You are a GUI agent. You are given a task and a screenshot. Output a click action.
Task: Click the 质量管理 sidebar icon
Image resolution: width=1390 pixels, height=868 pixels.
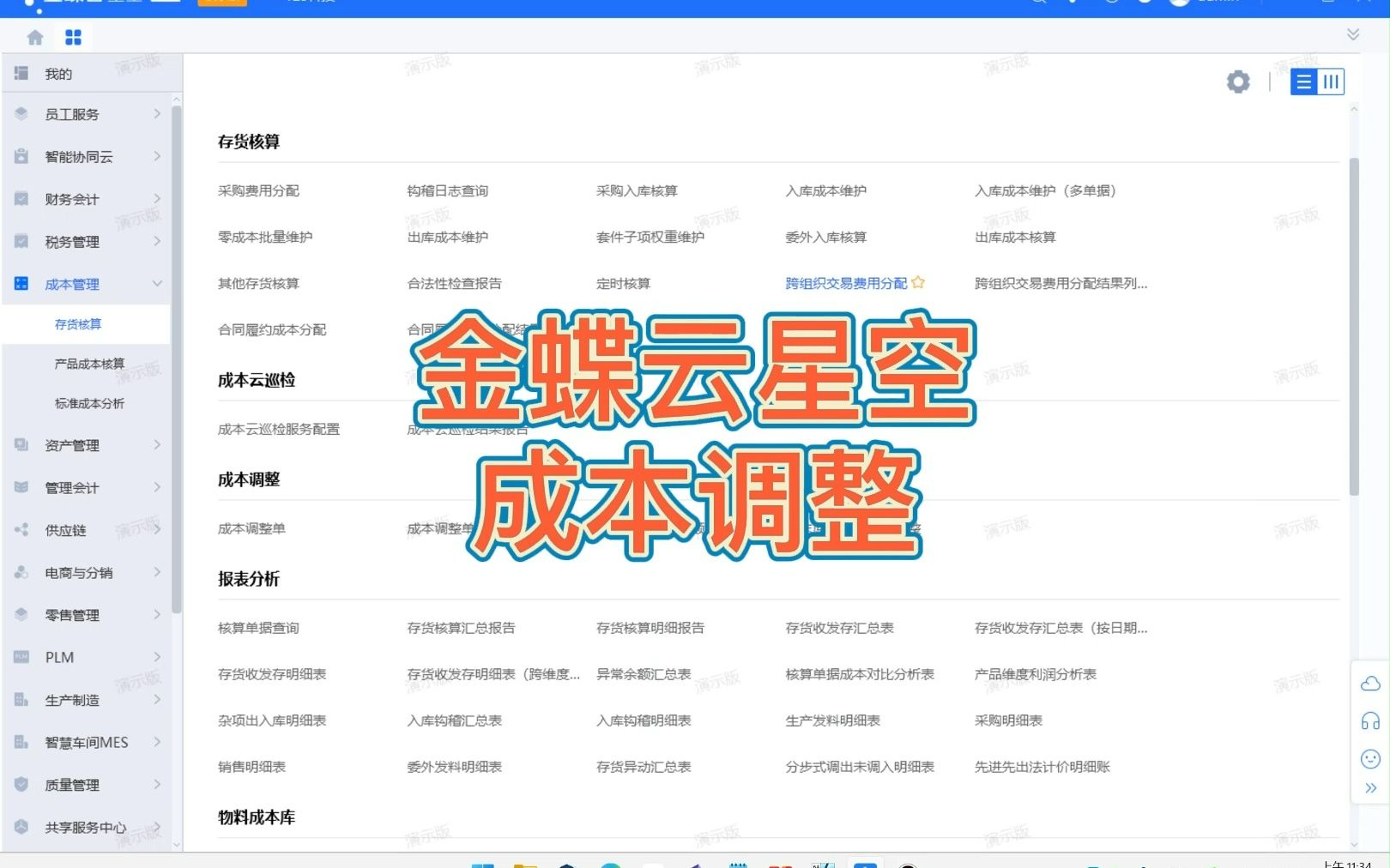21,784
